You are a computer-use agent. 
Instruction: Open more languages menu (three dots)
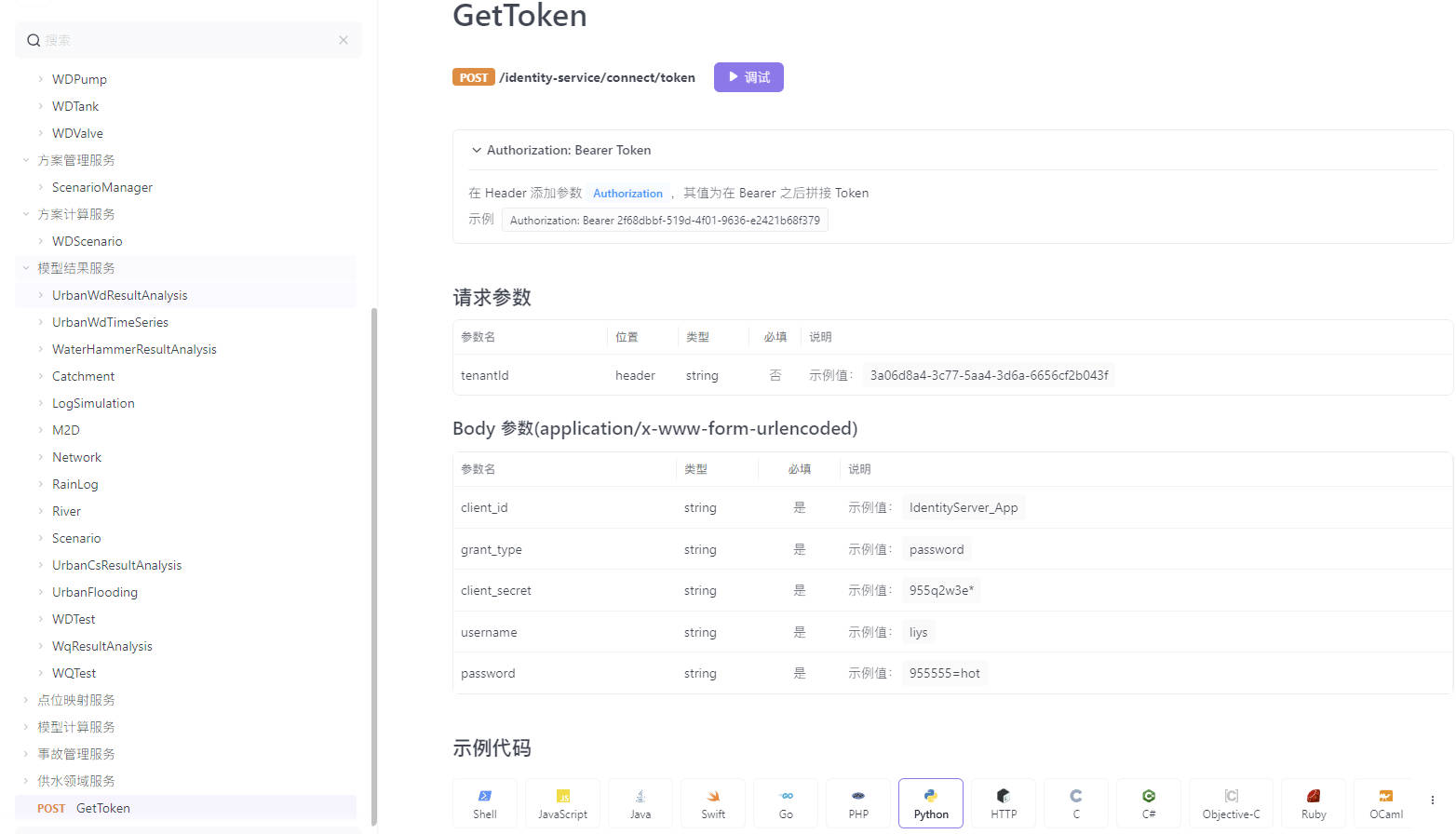click(1432, 800)
